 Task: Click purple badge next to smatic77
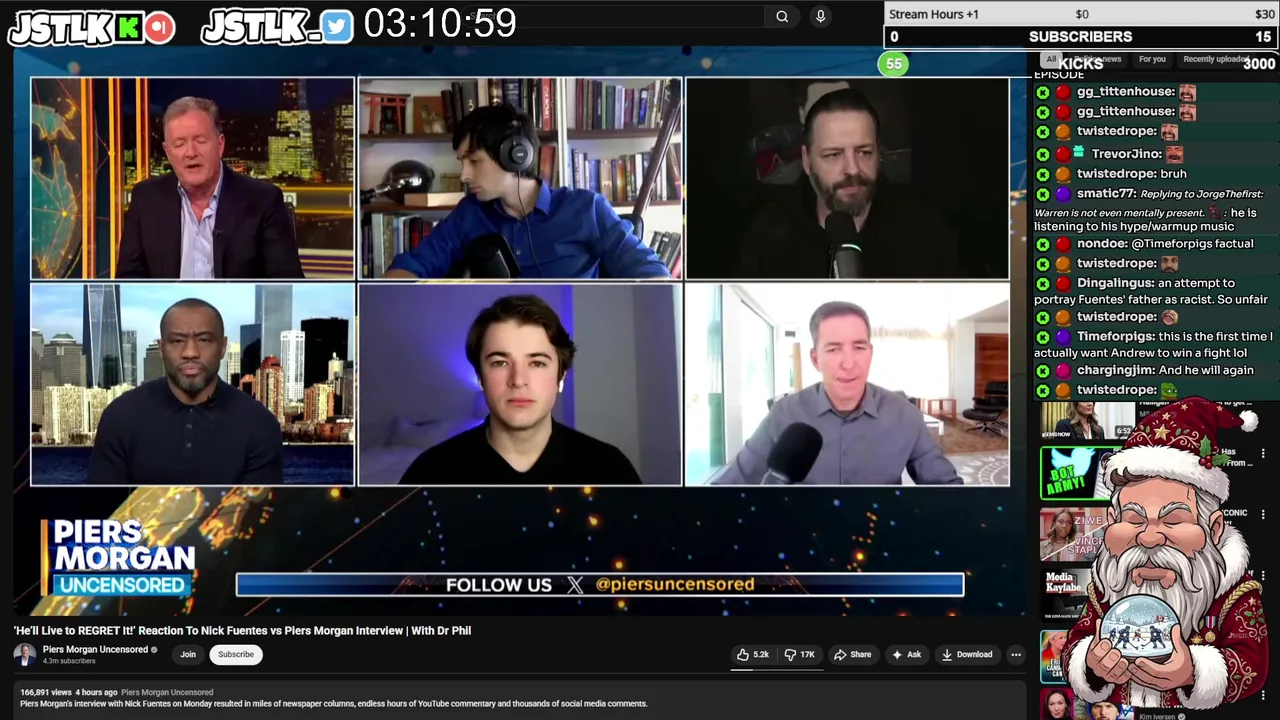[x=1063, y=194]
